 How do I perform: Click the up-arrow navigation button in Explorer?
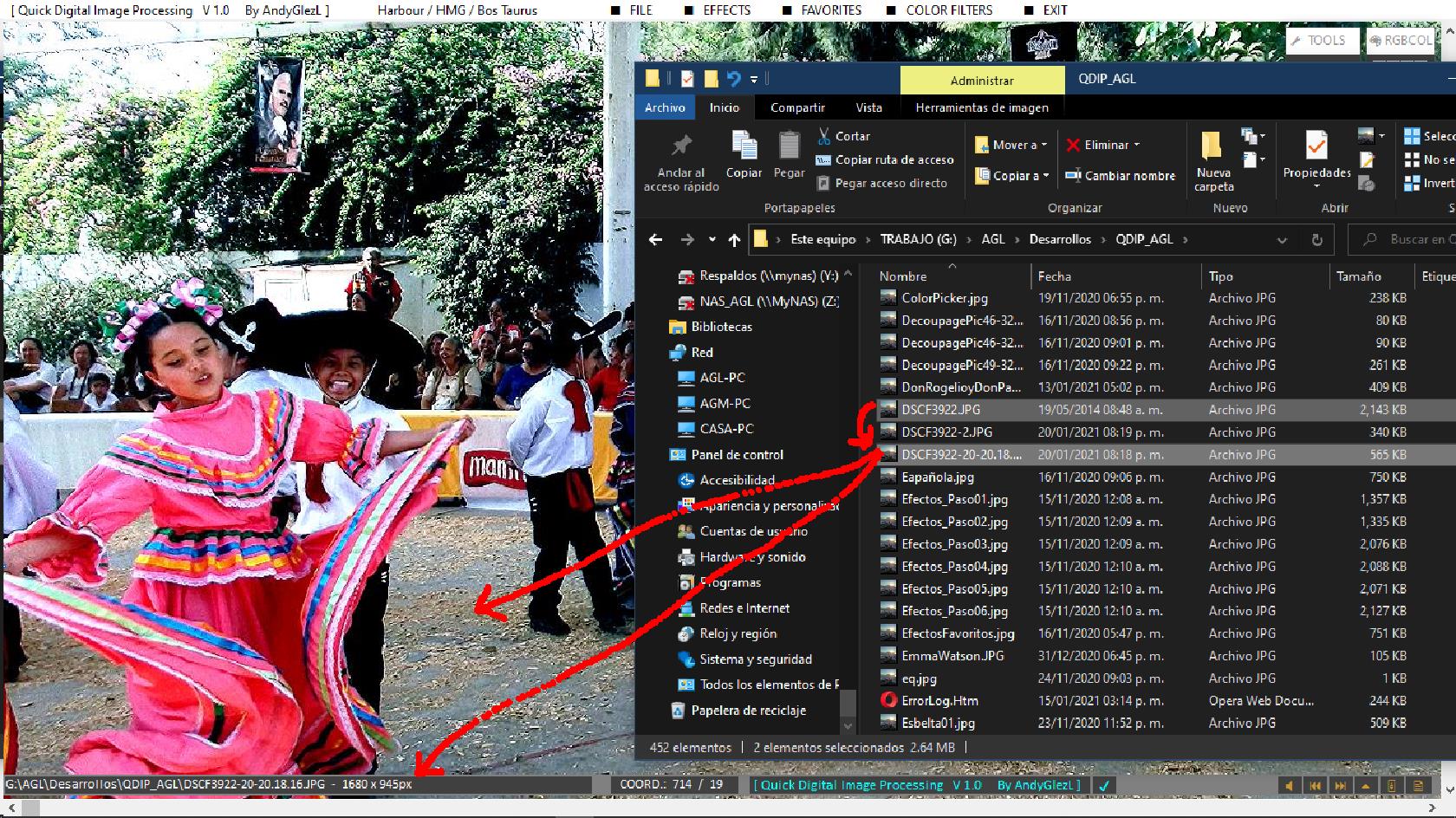734,240
